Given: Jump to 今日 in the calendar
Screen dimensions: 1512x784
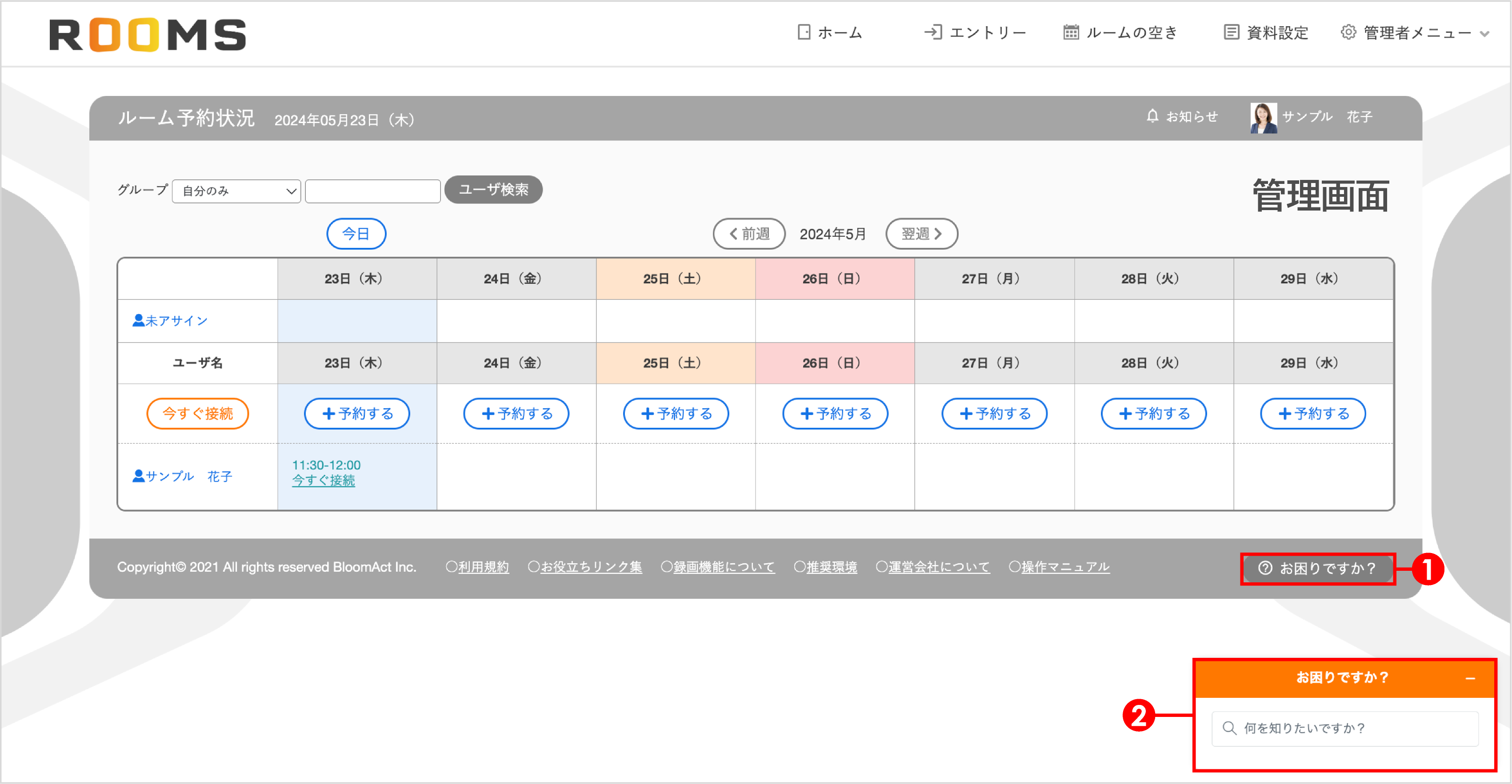Looking at the screenshot, I should [356, 234].
